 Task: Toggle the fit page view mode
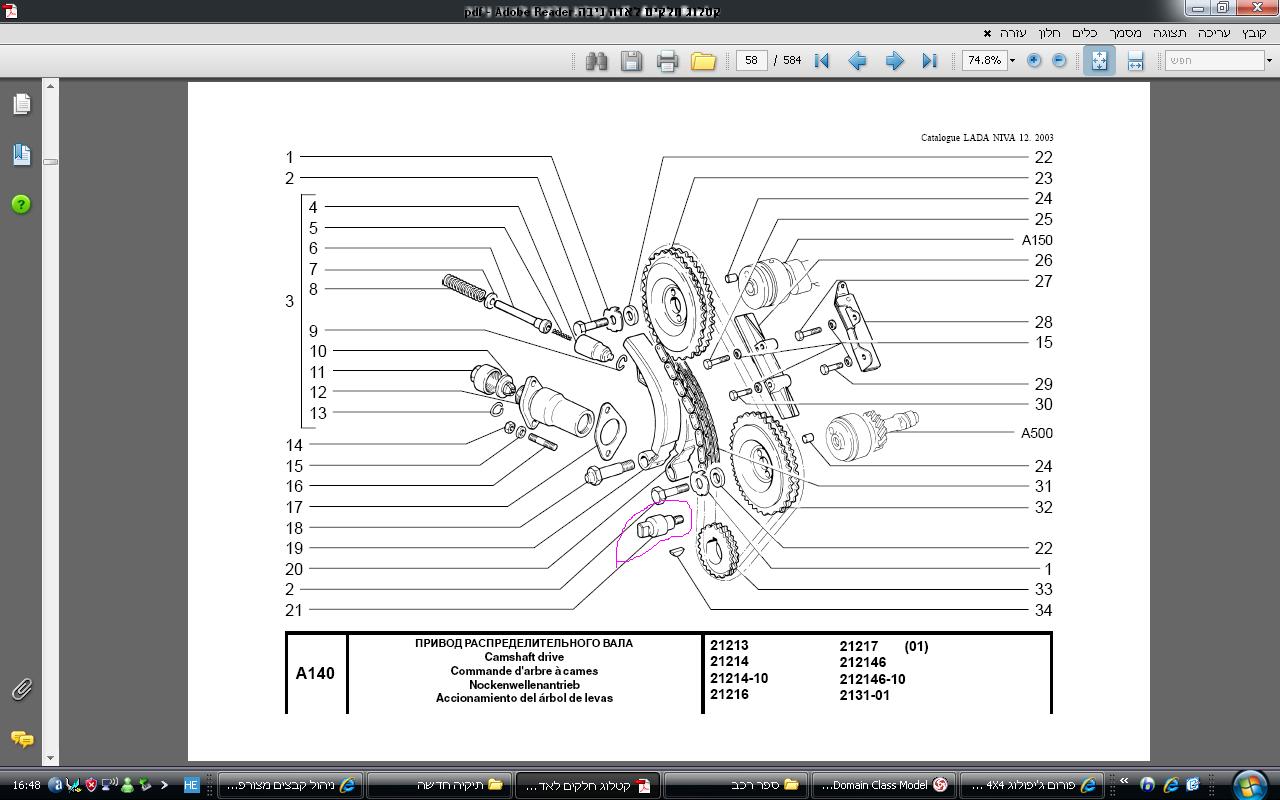coord(1099,61)
